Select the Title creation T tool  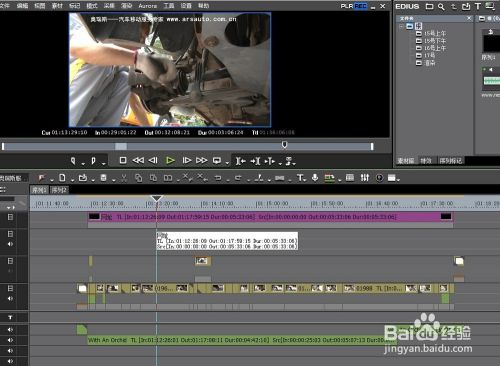[x=300, y=178]
